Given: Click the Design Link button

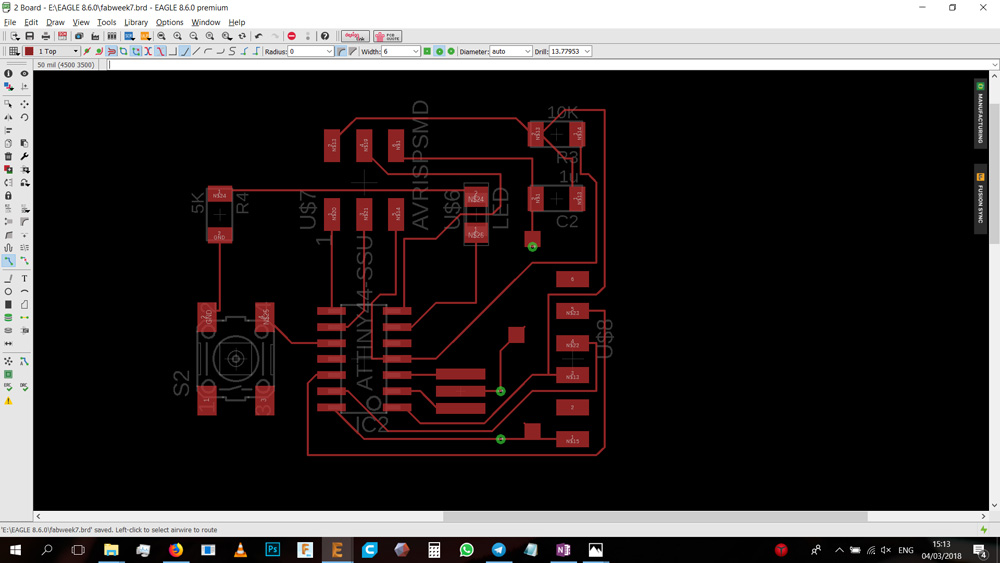Looking at the screenshot, I should [x=355, y=36].
